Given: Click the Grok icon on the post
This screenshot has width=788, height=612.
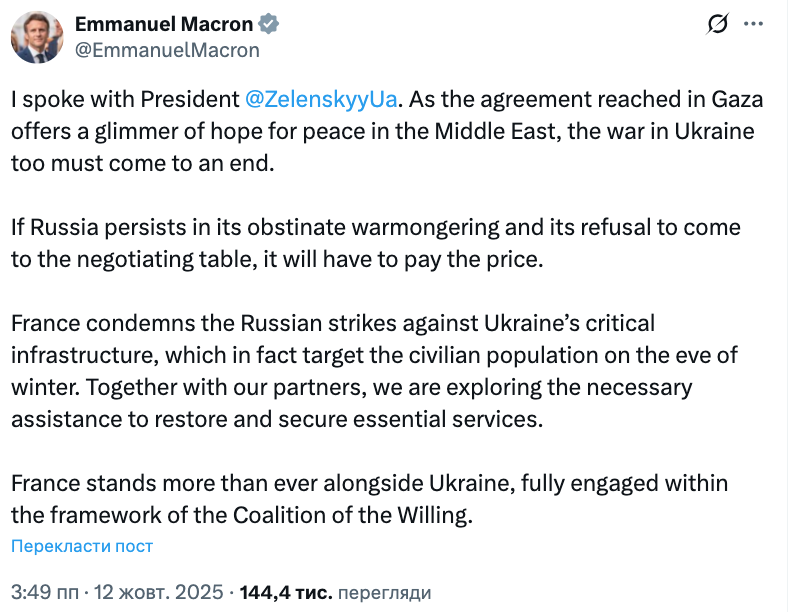Looking at the screenshot, I should (716, 25).
